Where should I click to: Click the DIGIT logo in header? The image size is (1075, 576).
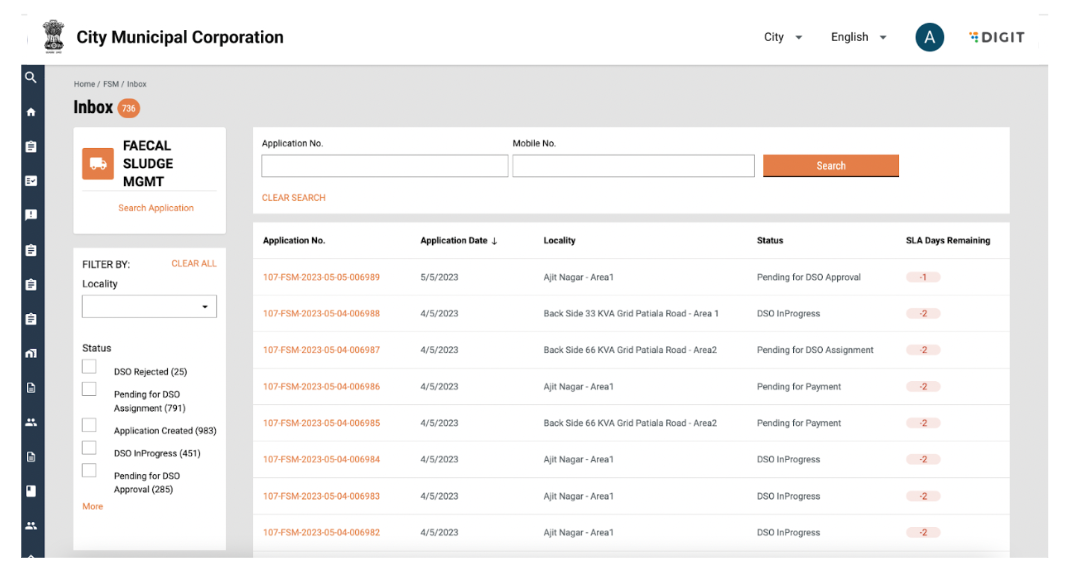(x=997, y=38)
